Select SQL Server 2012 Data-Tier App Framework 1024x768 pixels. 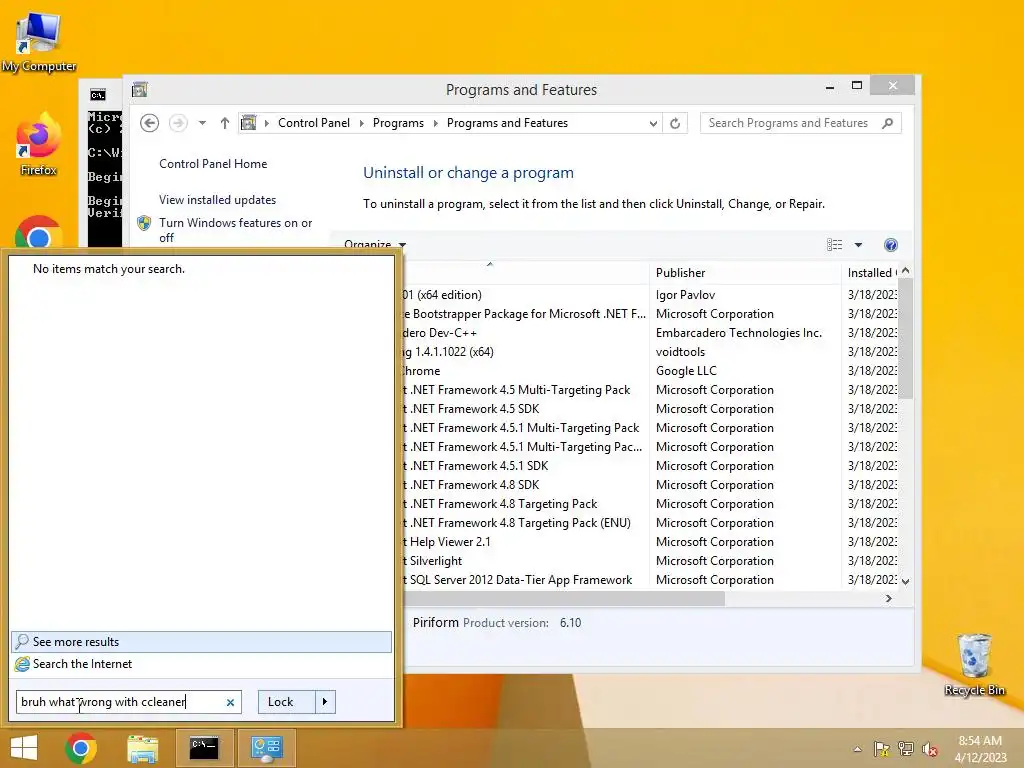coord(650,580)
